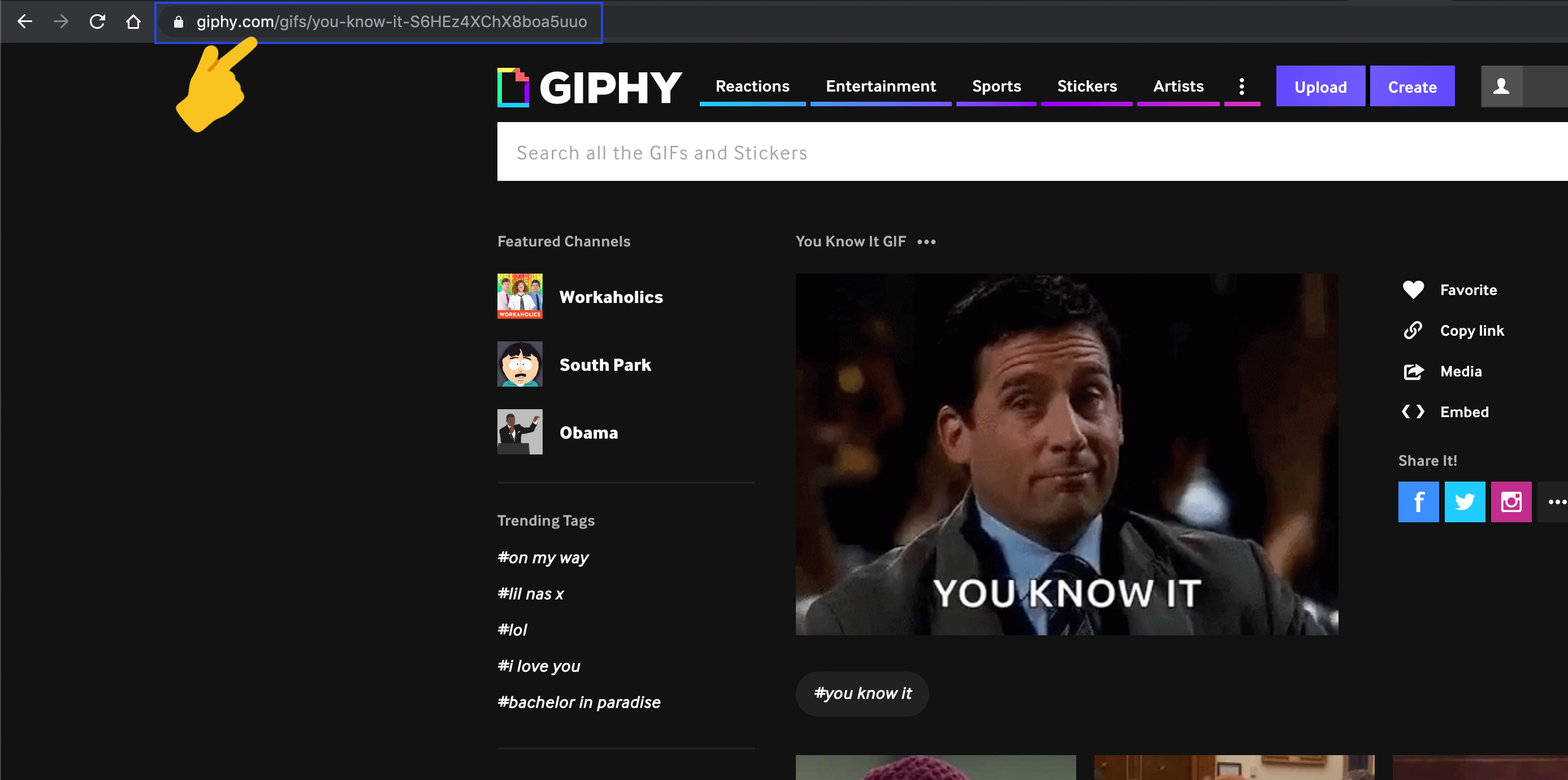Share the GIF to Twitter
The image size is (1568, 780).
tap(1465, 502)
